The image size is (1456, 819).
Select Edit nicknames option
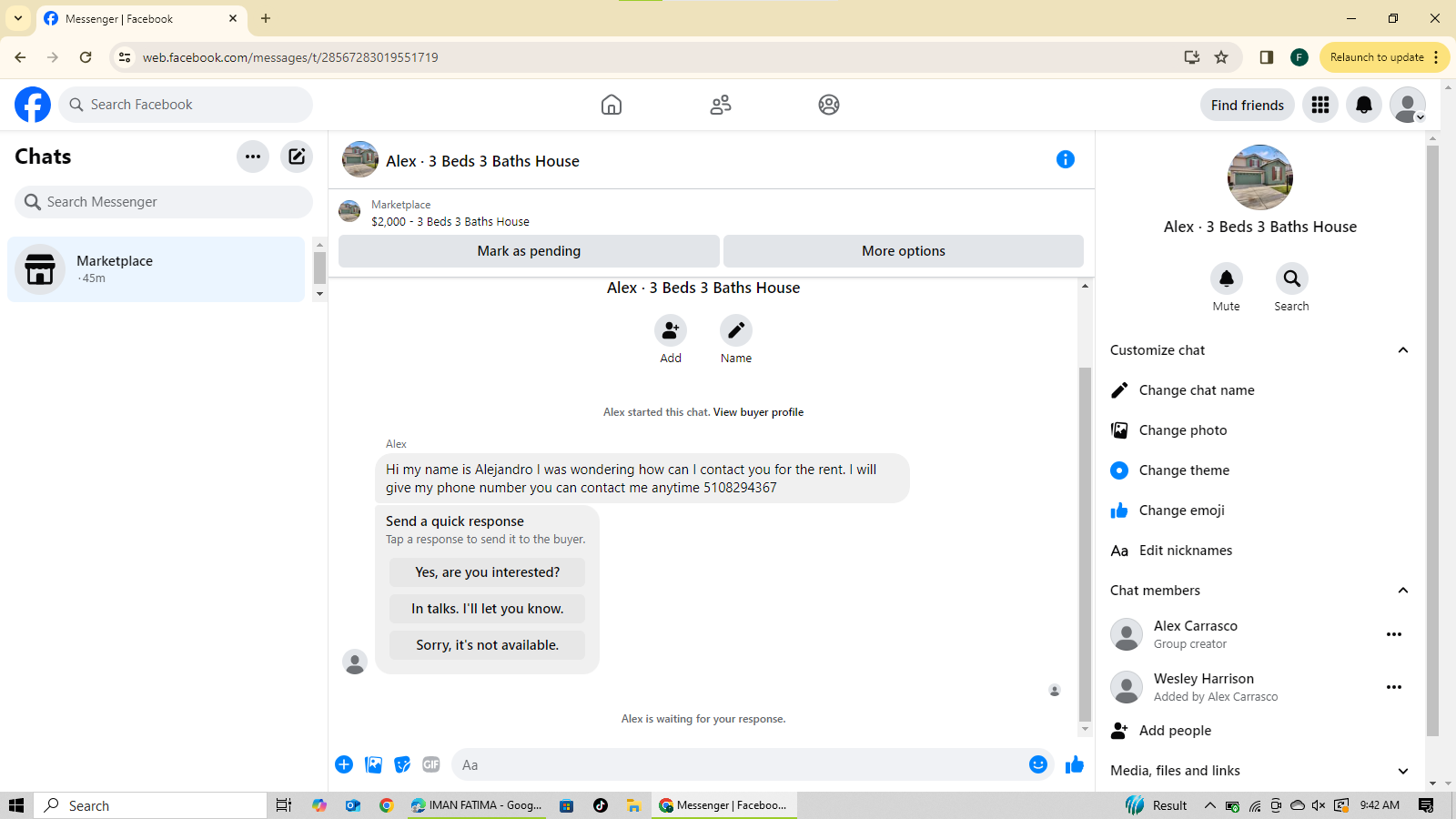pos(1259,551)
